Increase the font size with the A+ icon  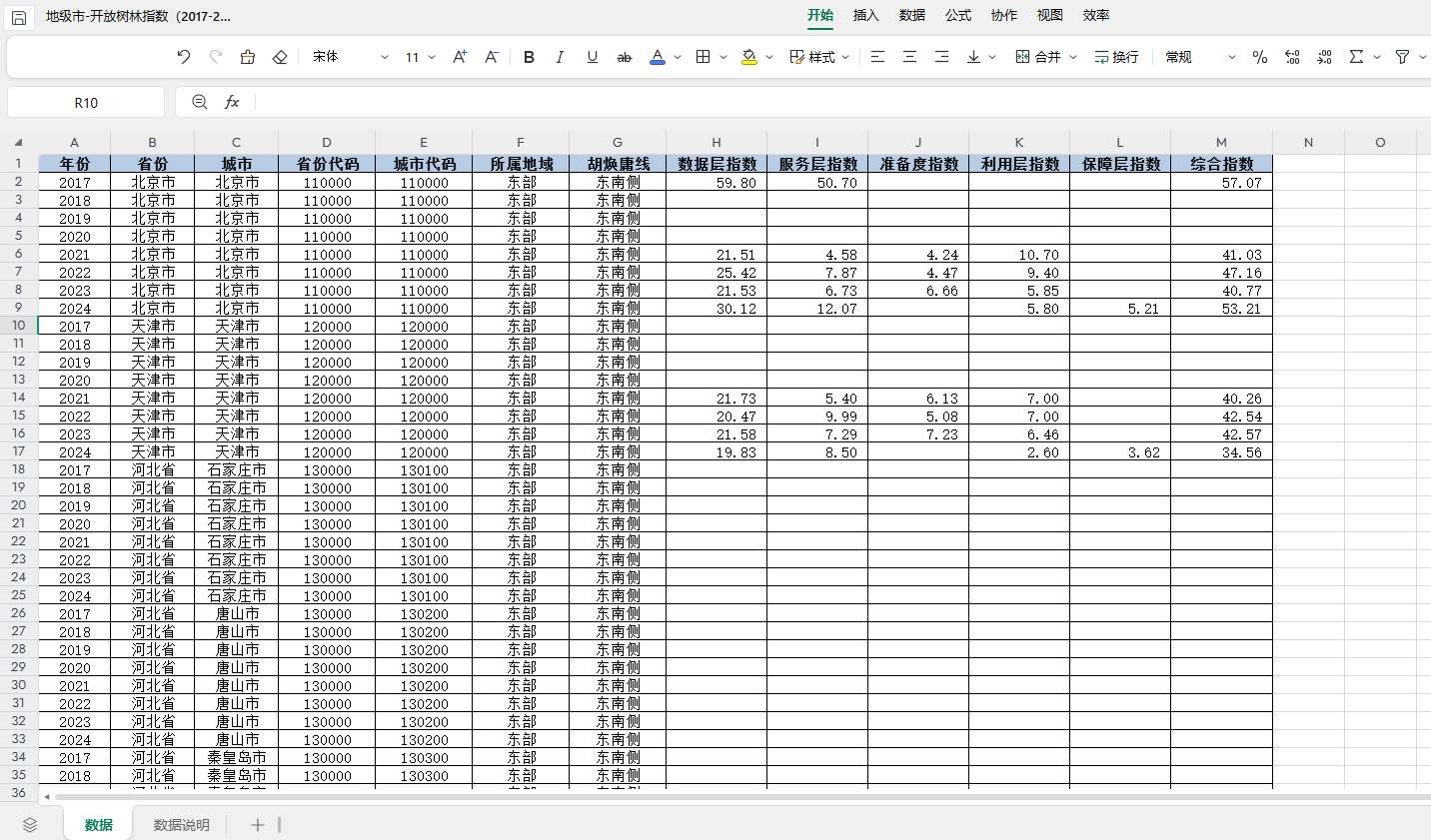pos(460,57)
